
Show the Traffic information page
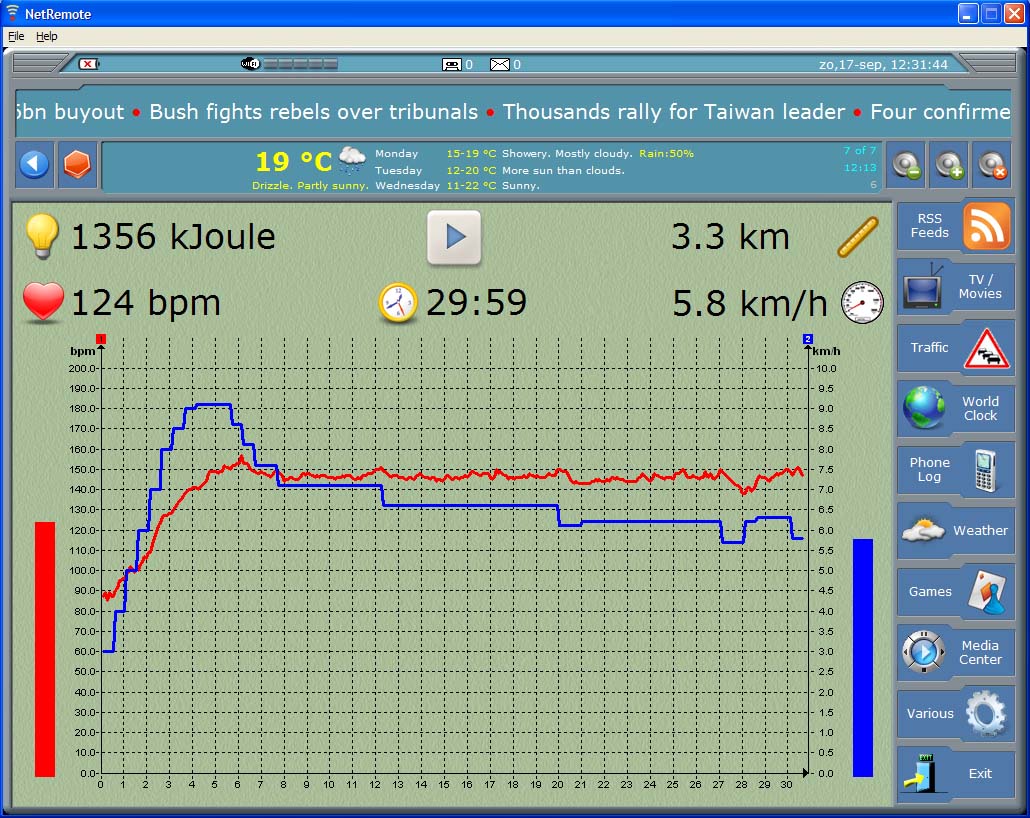[x=955, y=348]
